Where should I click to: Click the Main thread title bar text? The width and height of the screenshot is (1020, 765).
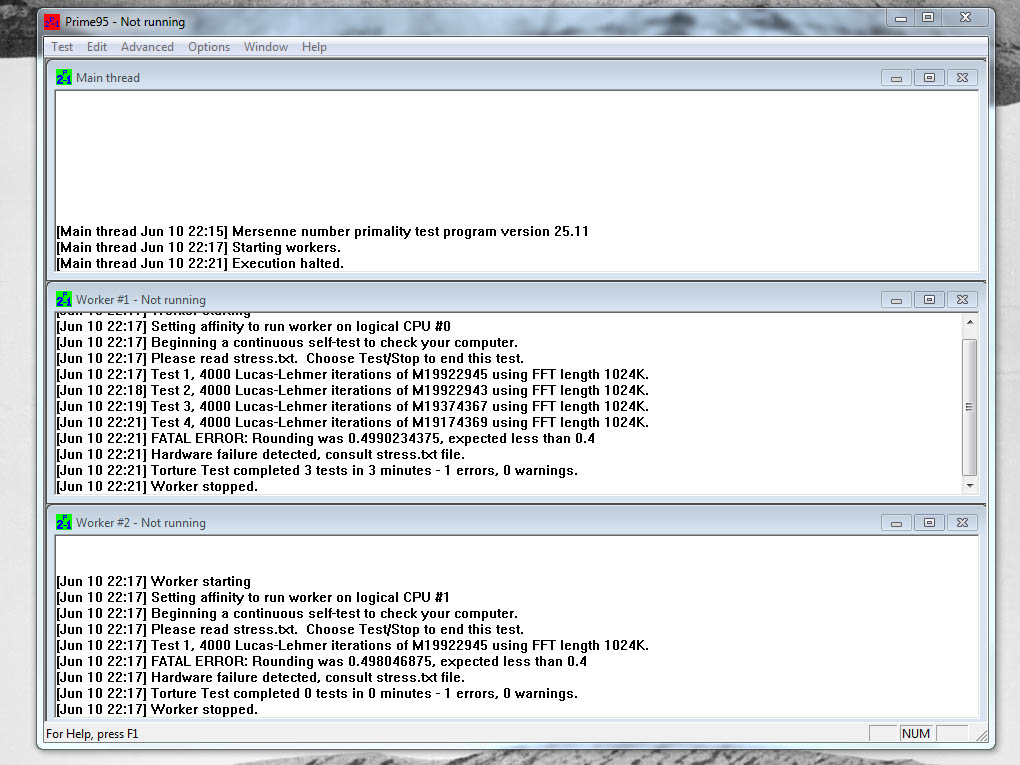tap(108, 78)
